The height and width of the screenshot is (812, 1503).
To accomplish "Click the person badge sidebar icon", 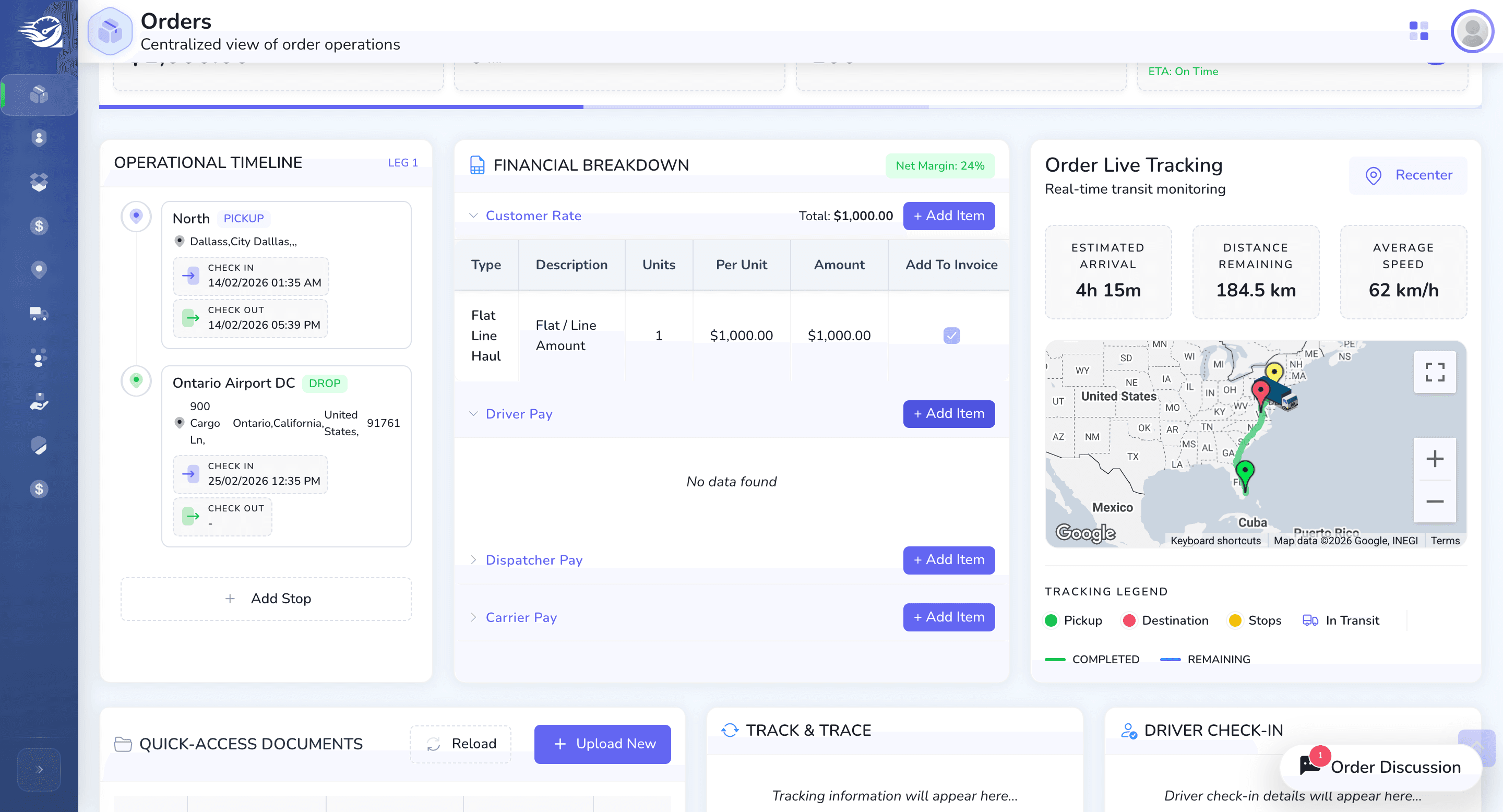I will (x=39, y=138).
